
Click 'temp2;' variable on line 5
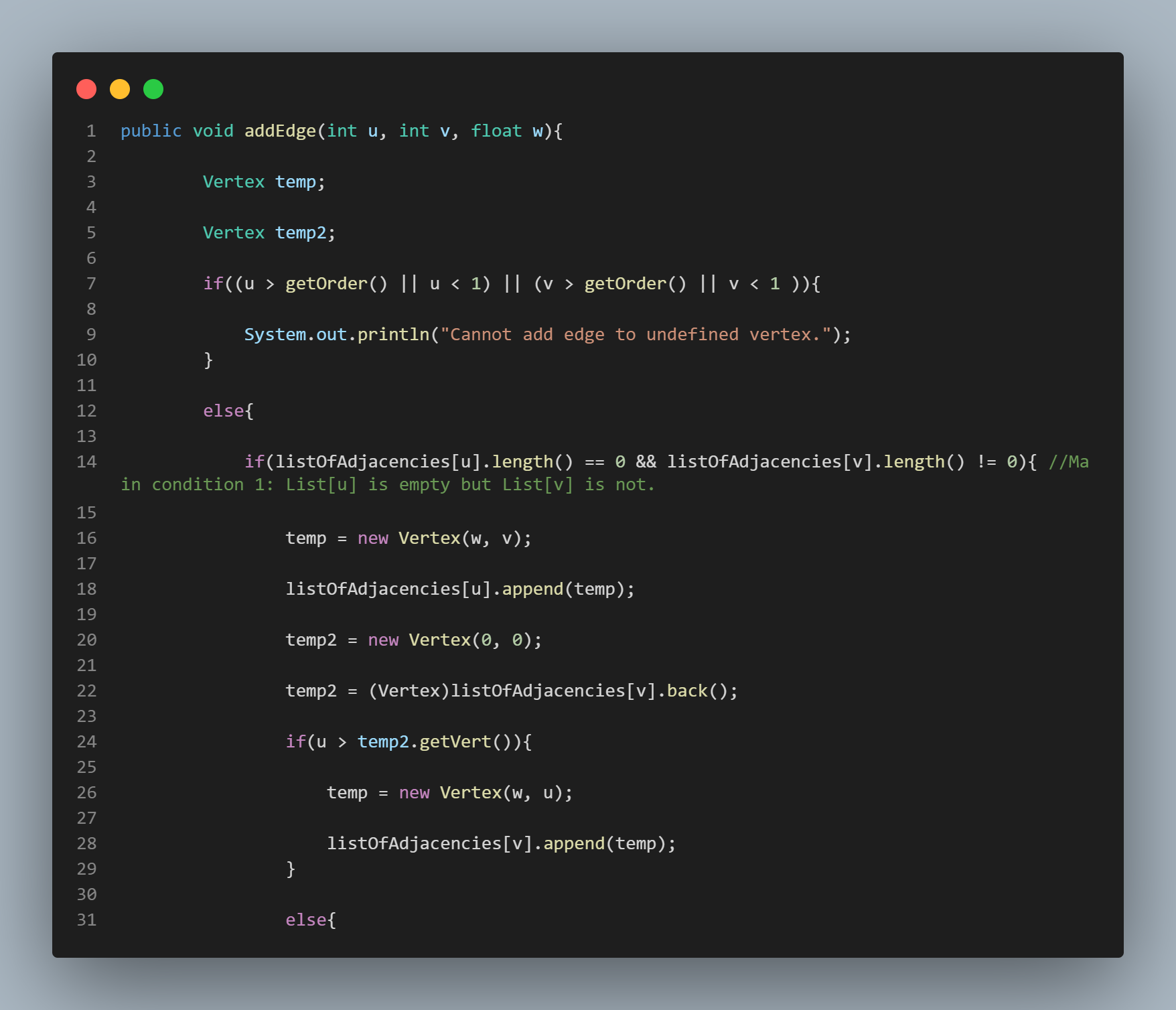click(x=305, y=232)
